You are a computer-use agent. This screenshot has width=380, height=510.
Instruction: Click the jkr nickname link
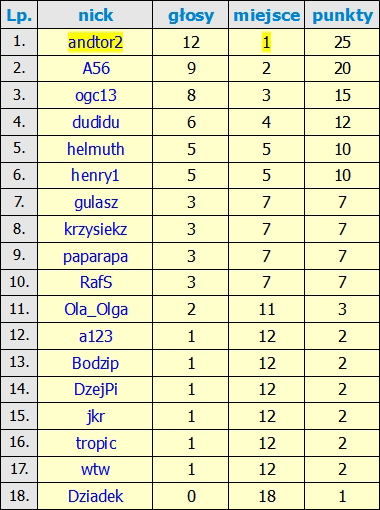(x=96, y=417)
